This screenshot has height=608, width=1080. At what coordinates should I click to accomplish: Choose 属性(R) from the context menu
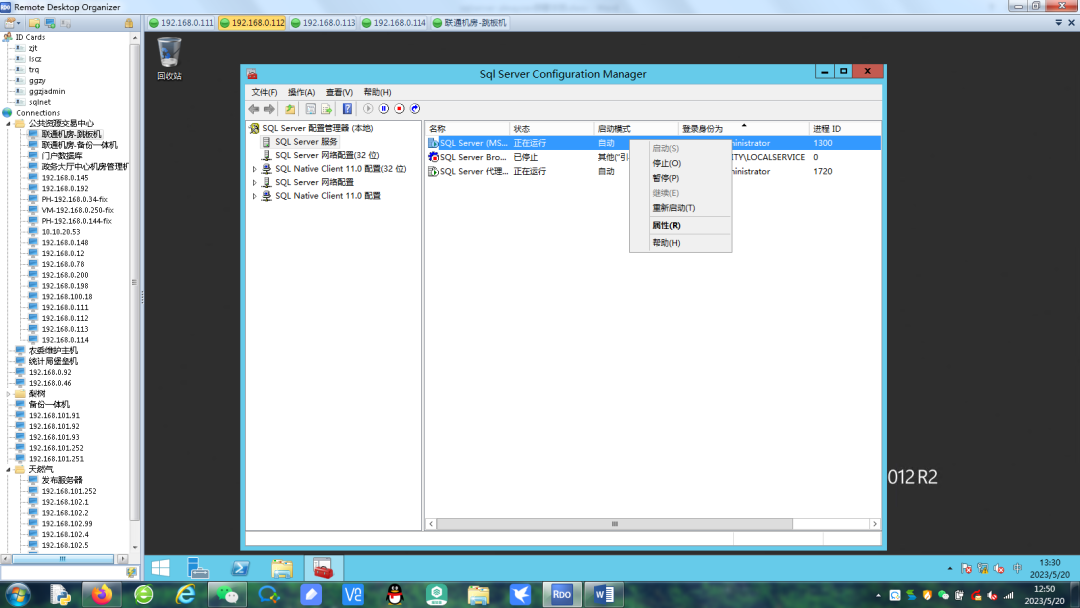click(666, 226)
